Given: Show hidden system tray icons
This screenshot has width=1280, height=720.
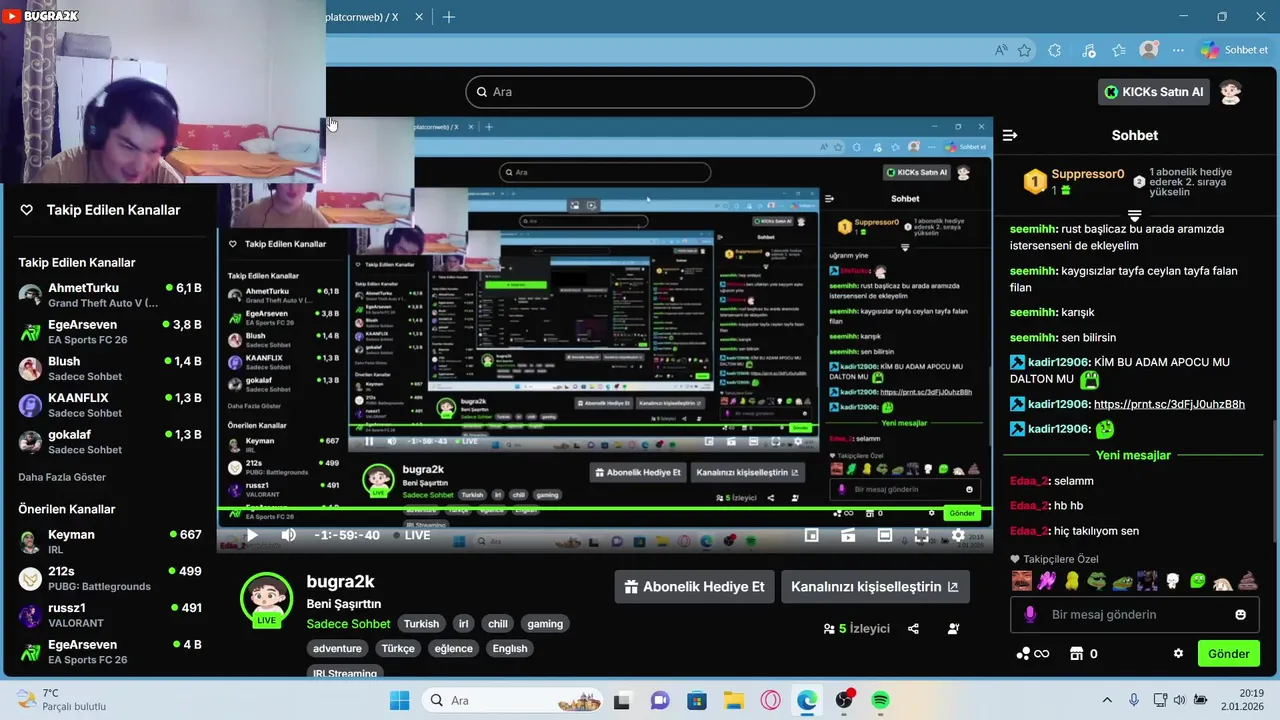Looking at the screenshot, I should 1106,700.
